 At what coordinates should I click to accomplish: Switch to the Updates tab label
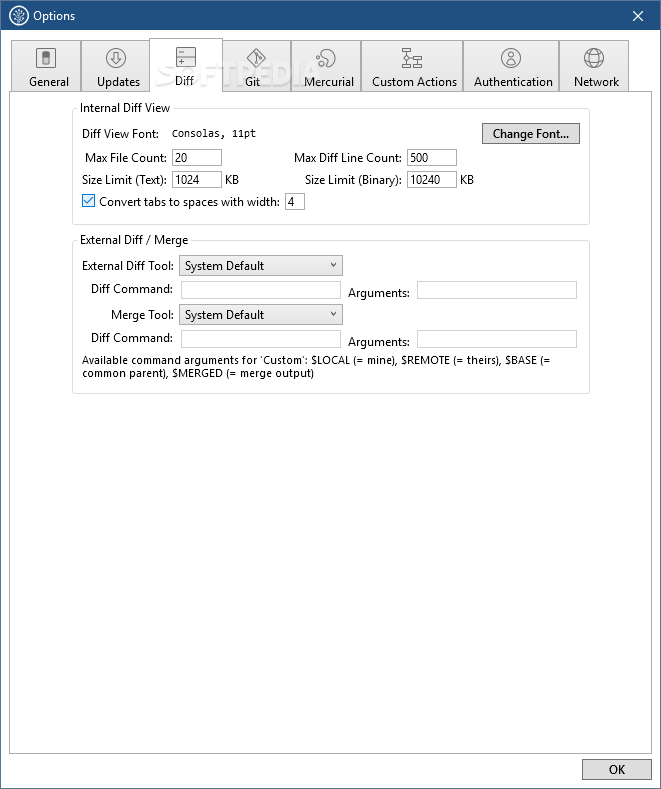click(x=118, y=82)
